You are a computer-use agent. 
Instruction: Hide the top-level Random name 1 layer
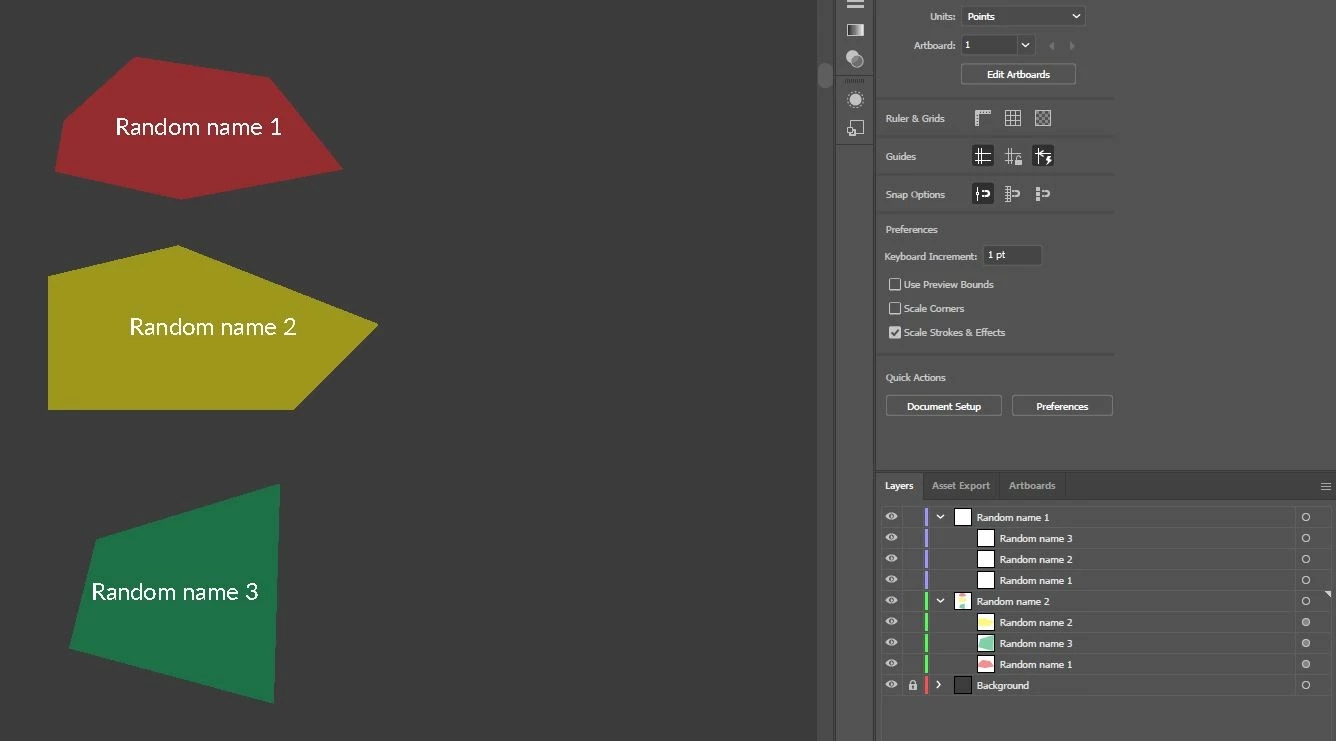pos(892,517)
